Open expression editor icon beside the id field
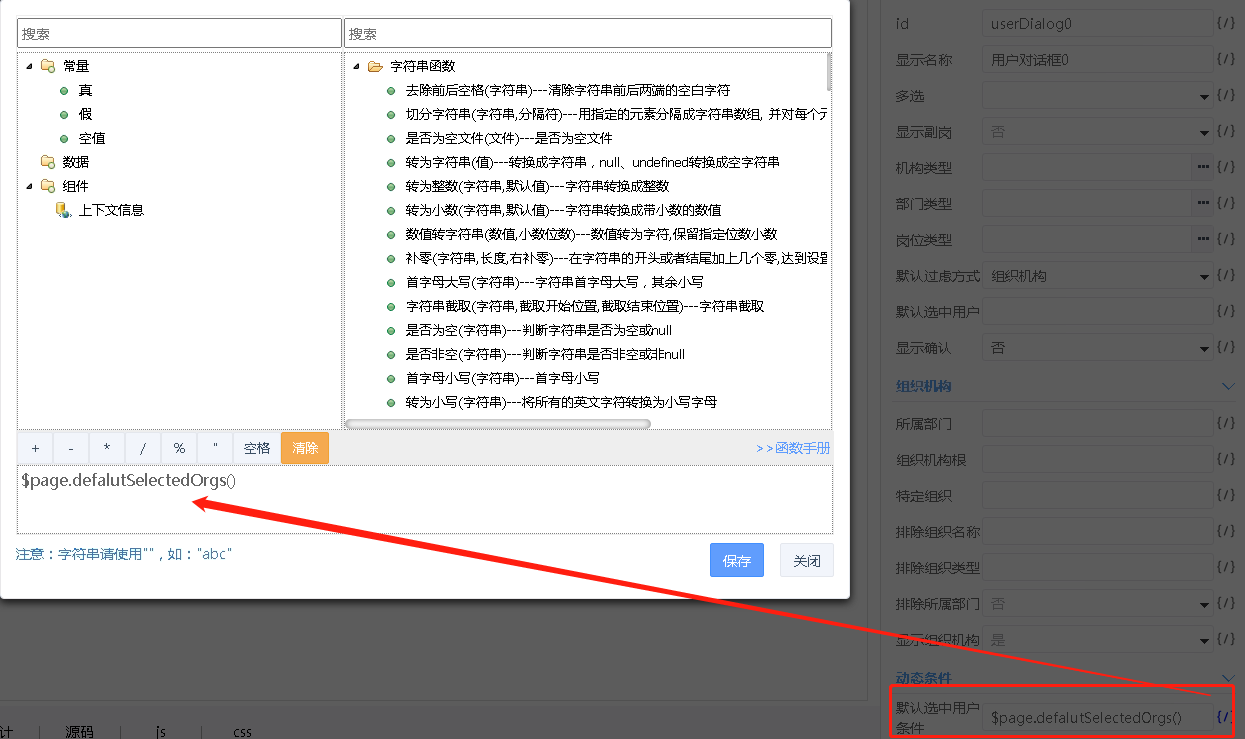 (1225, 23)
